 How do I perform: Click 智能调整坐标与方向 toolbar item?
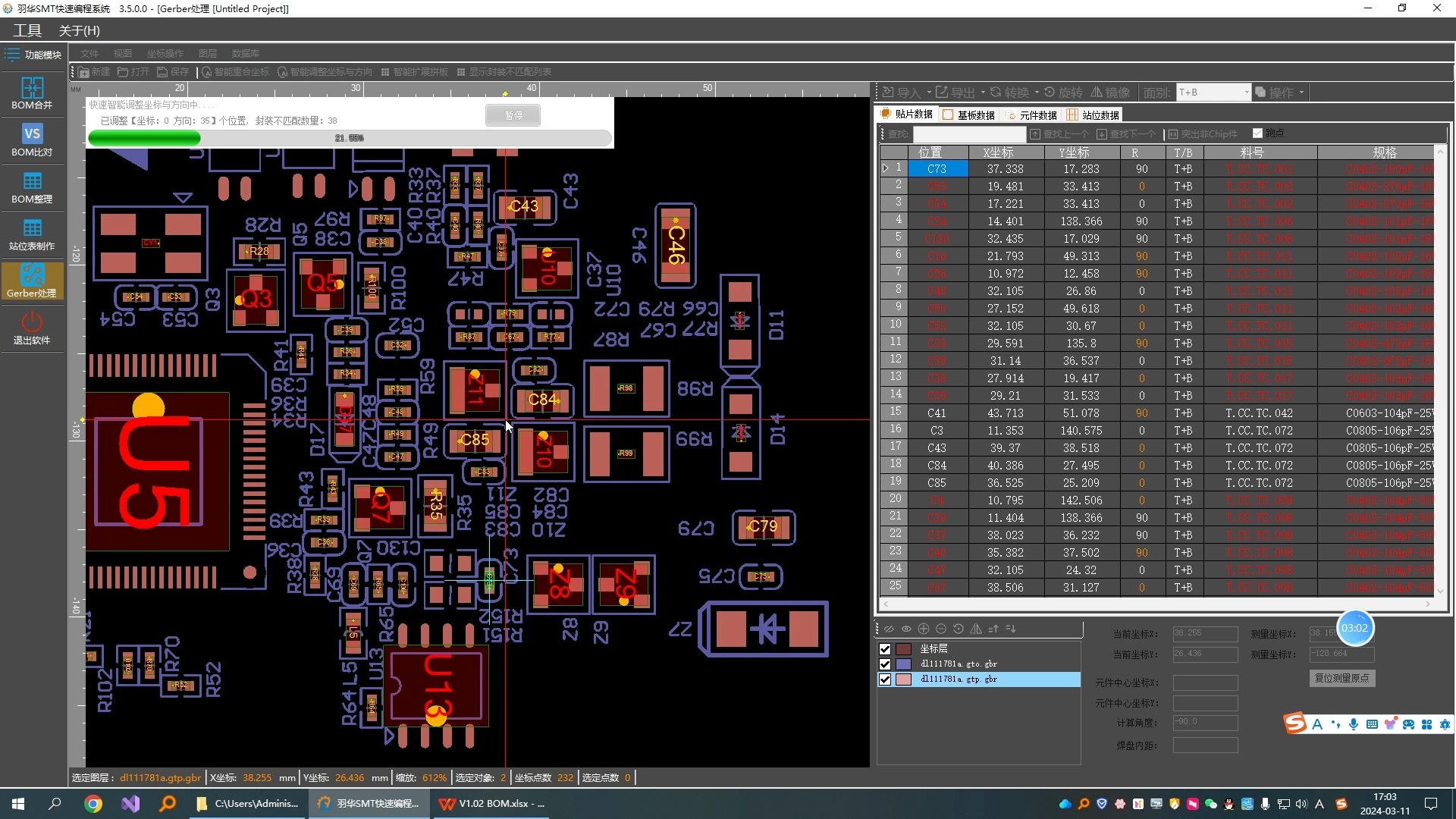[x=325, y=72]
